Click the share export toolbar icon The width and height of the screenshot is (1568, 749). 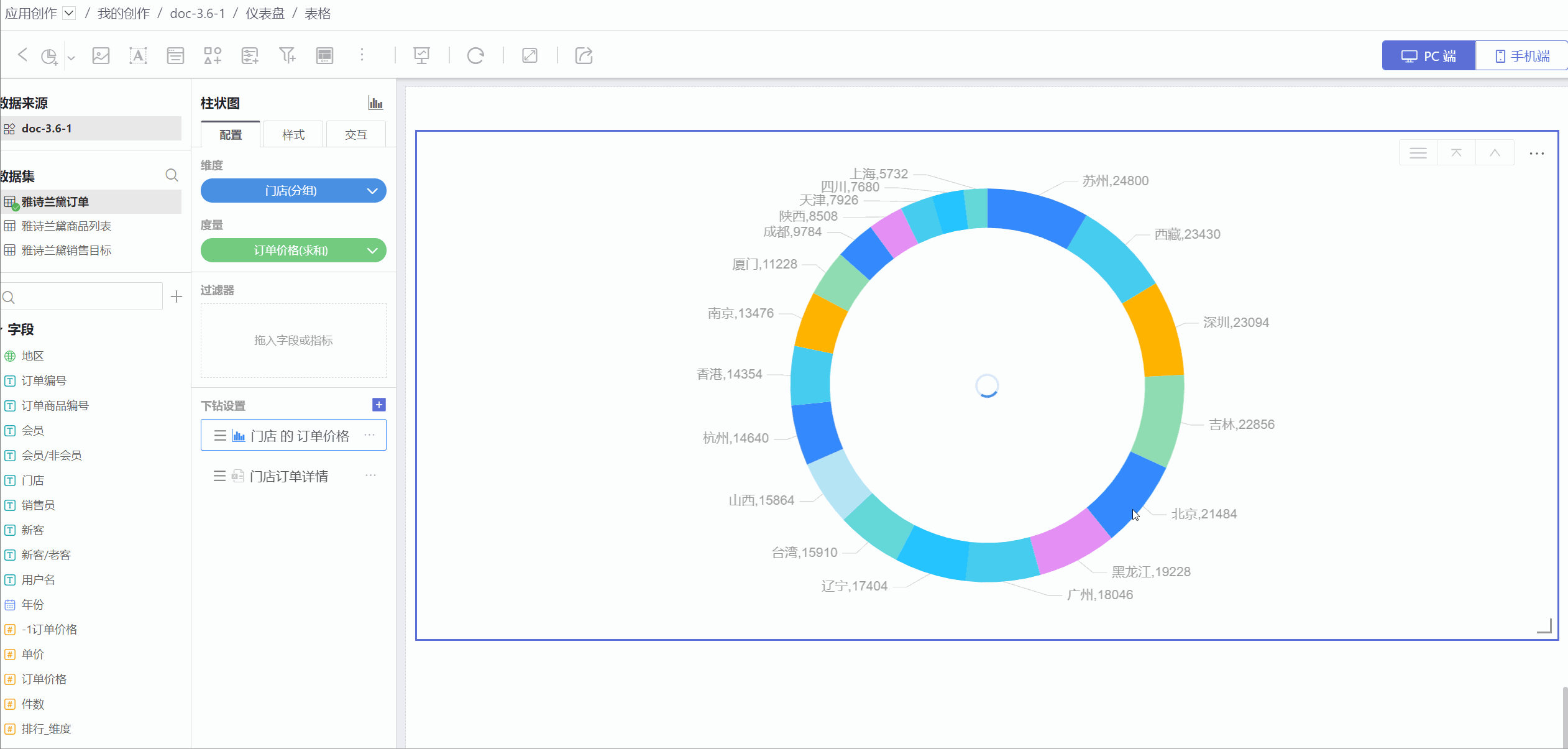pos(584,55)
